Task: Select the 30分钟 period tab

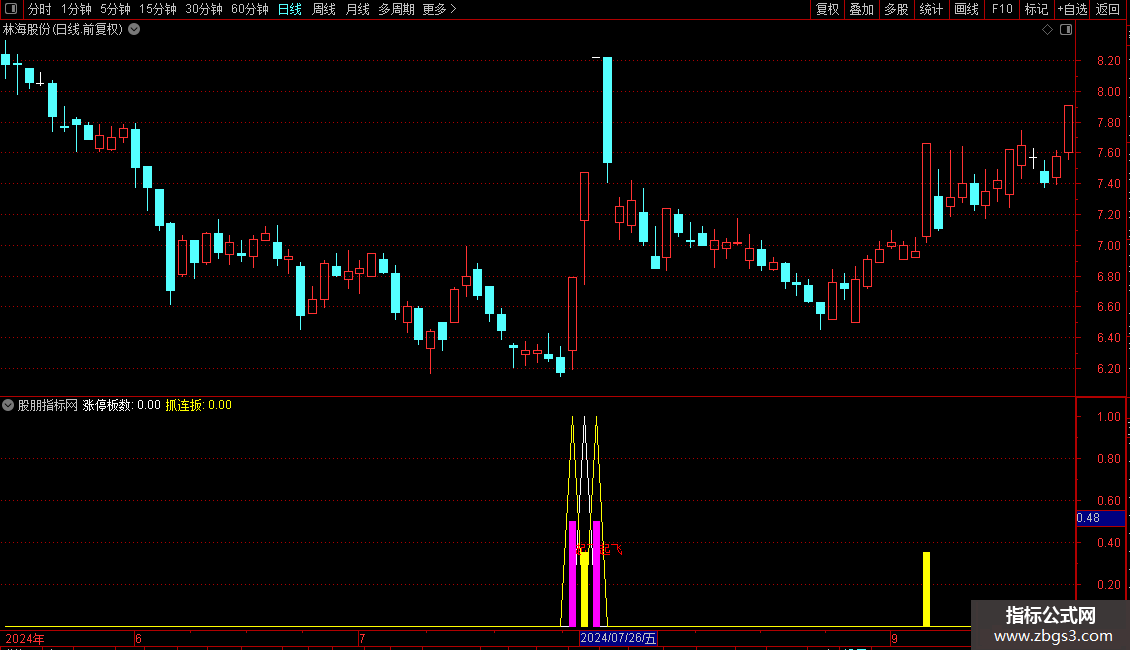Action: [x=203, y=9]
